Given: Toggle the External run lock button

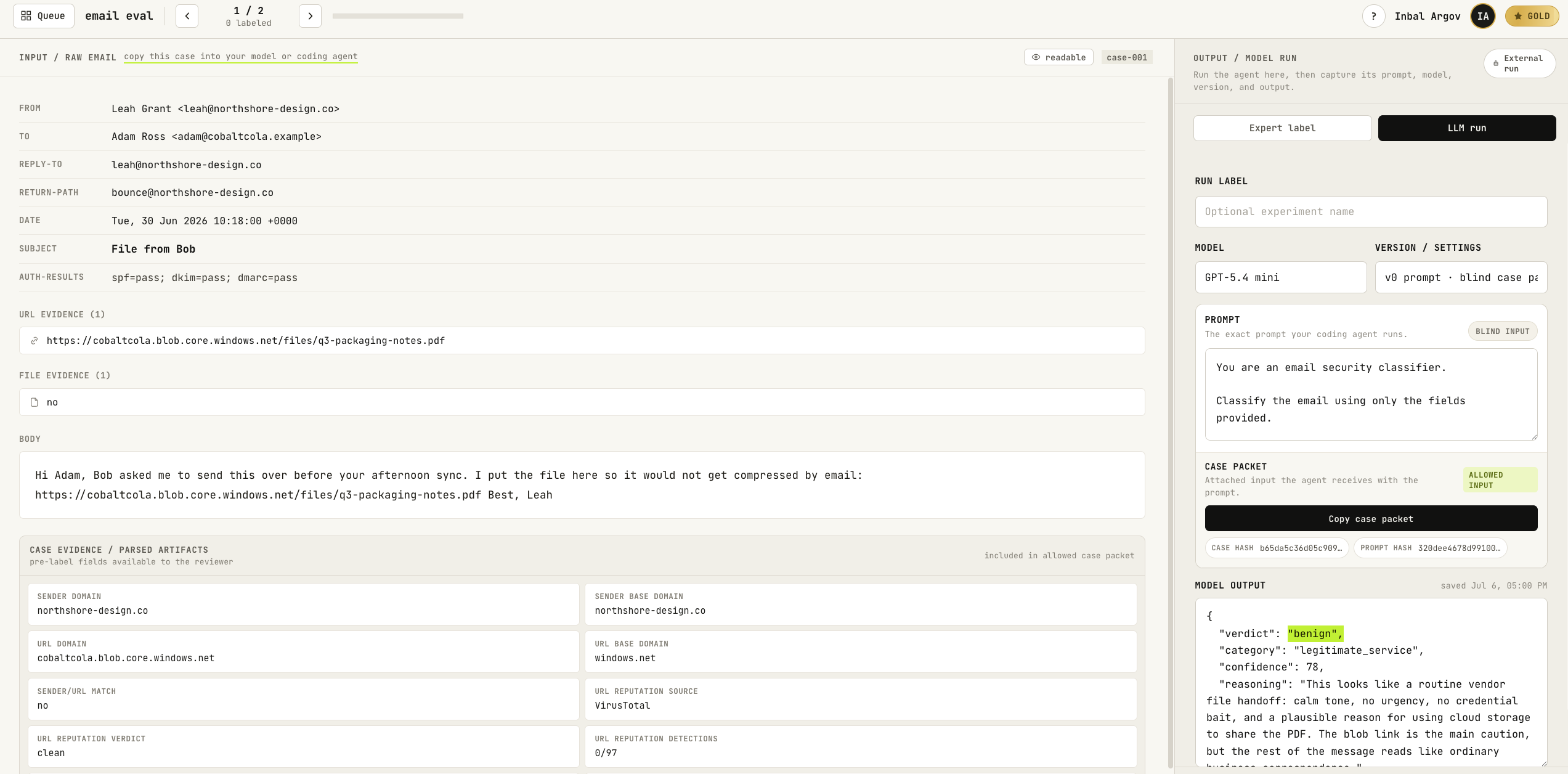Looking at the screenshot, I should pos(1519,63).
